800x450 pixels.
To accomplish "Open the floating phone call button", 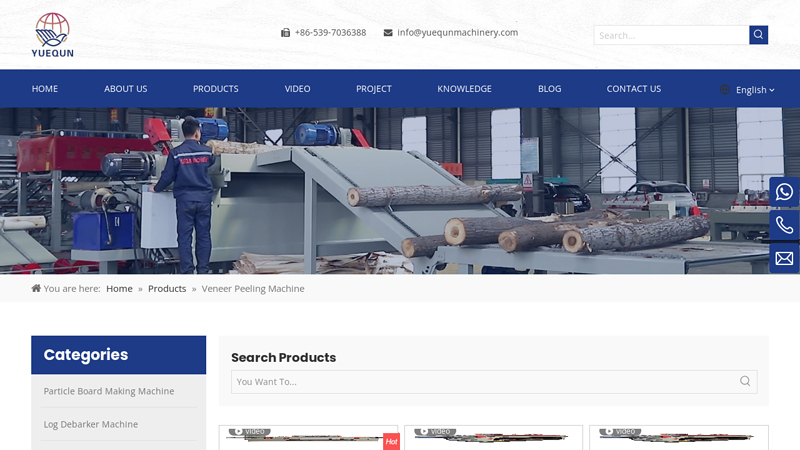I will point(784,225).
